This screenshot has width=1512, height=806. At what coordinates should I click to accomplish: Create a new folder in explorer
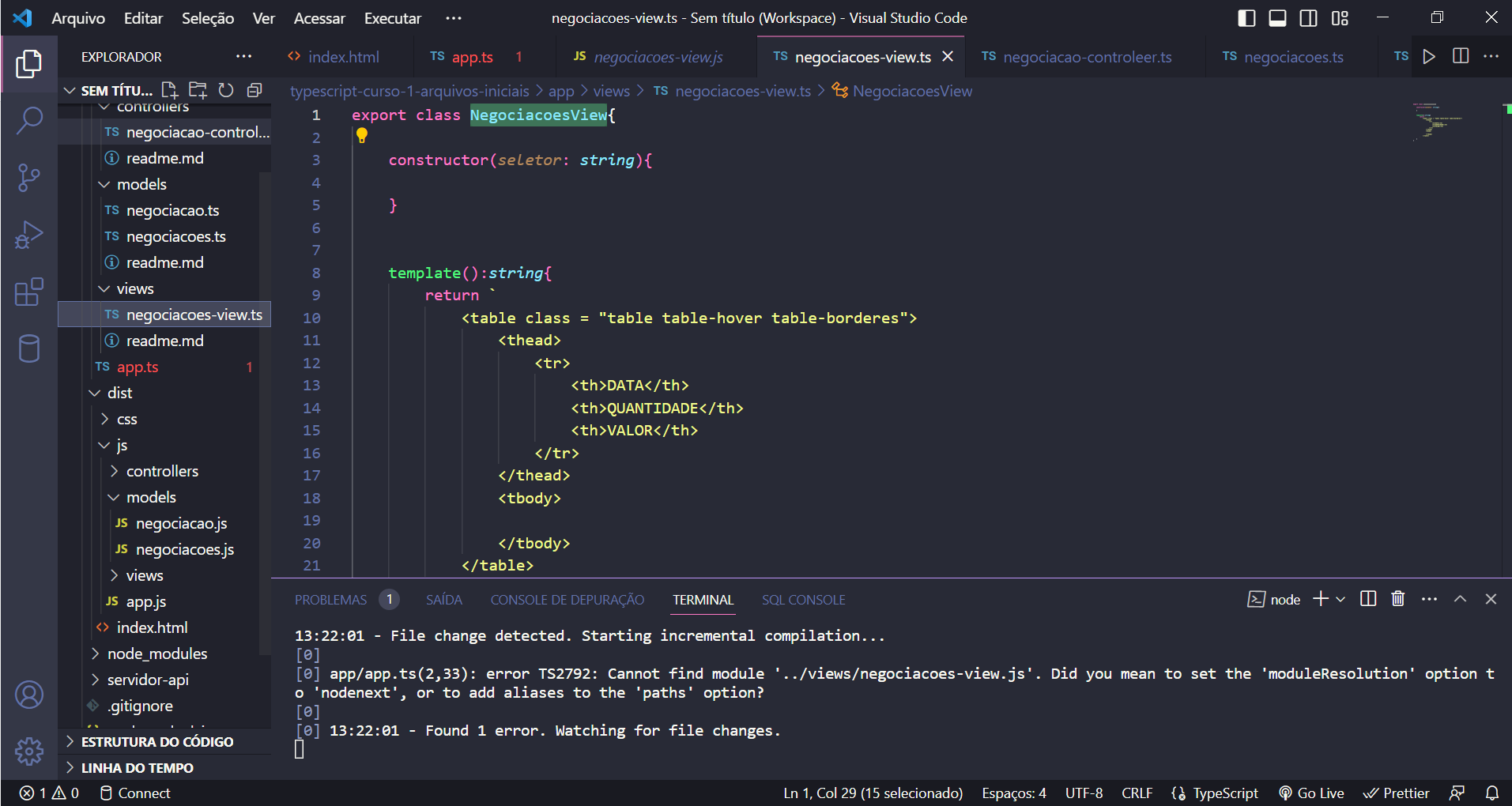(x=198, y=90)
